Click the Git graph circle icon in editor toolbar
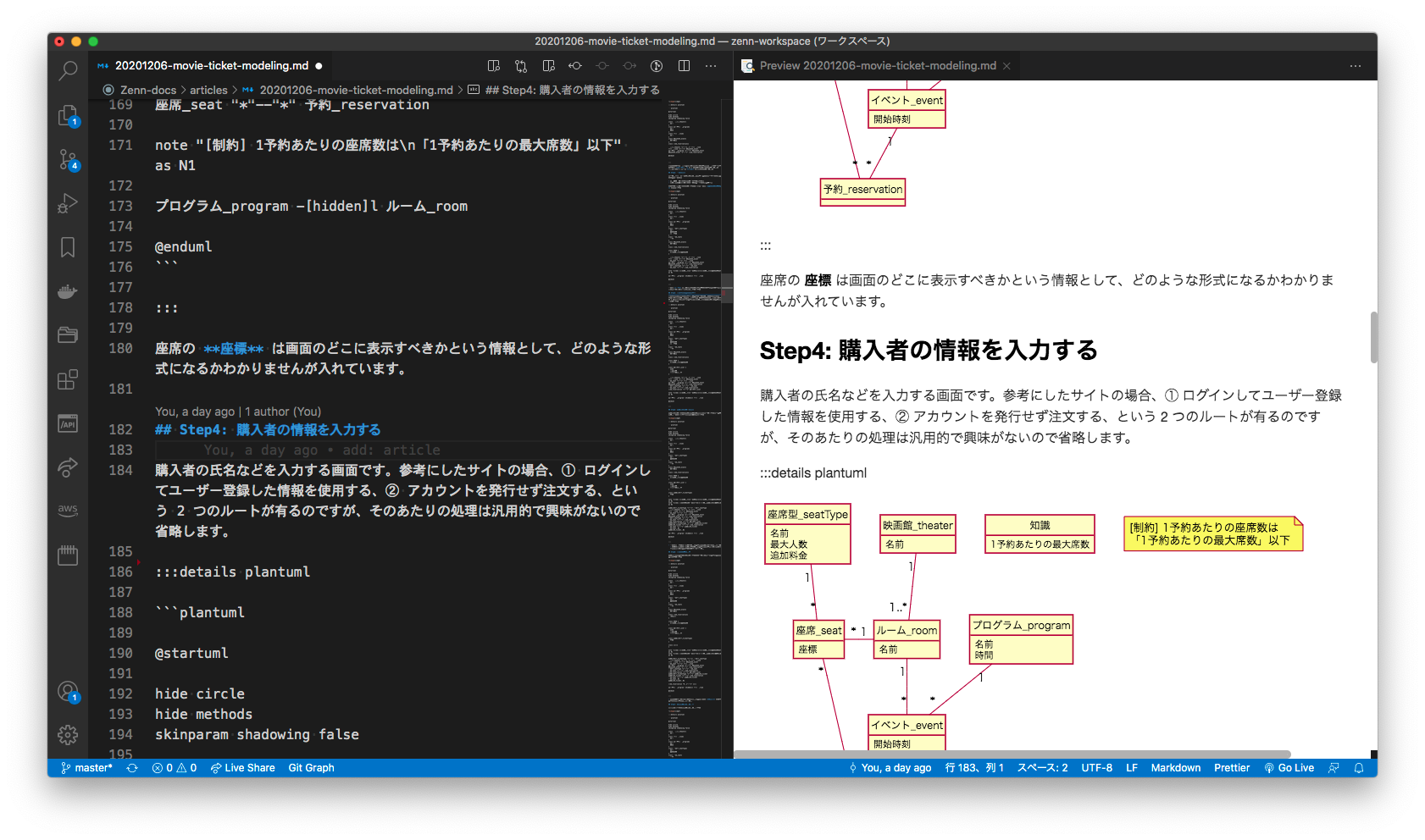The image size is (1425, 840). (657, 65)
